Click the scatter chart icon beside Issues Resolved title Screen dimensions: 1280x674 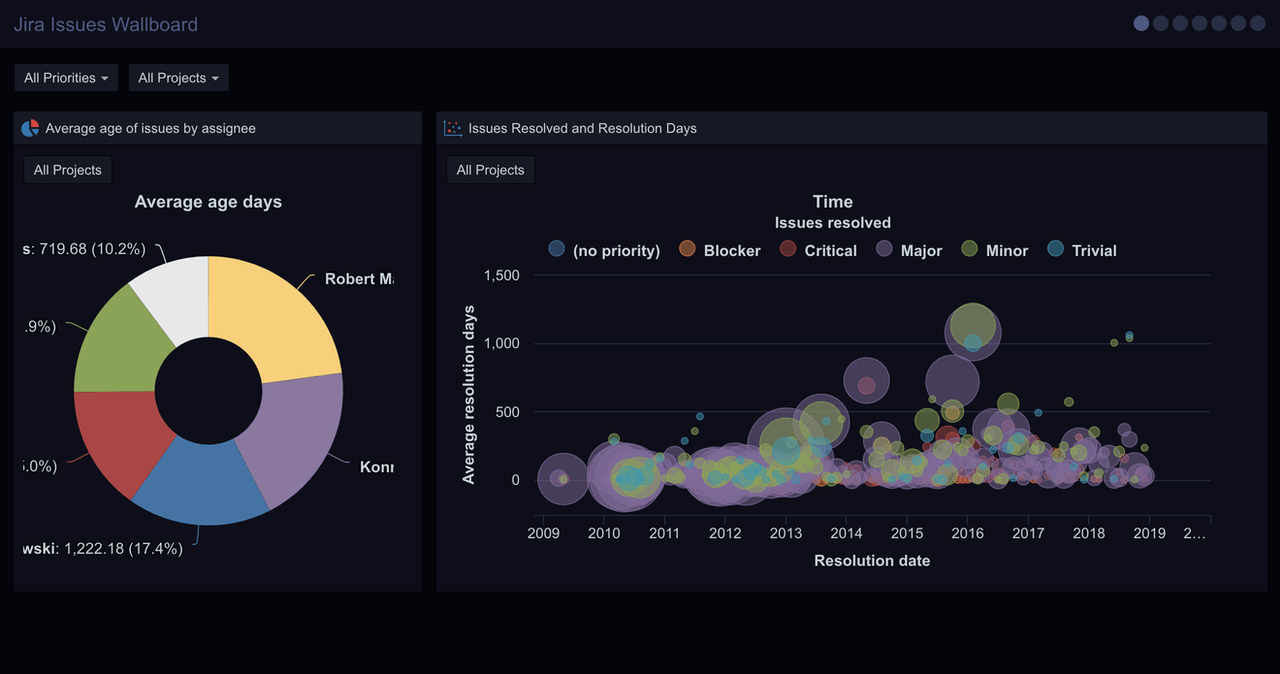pos(453,128)
